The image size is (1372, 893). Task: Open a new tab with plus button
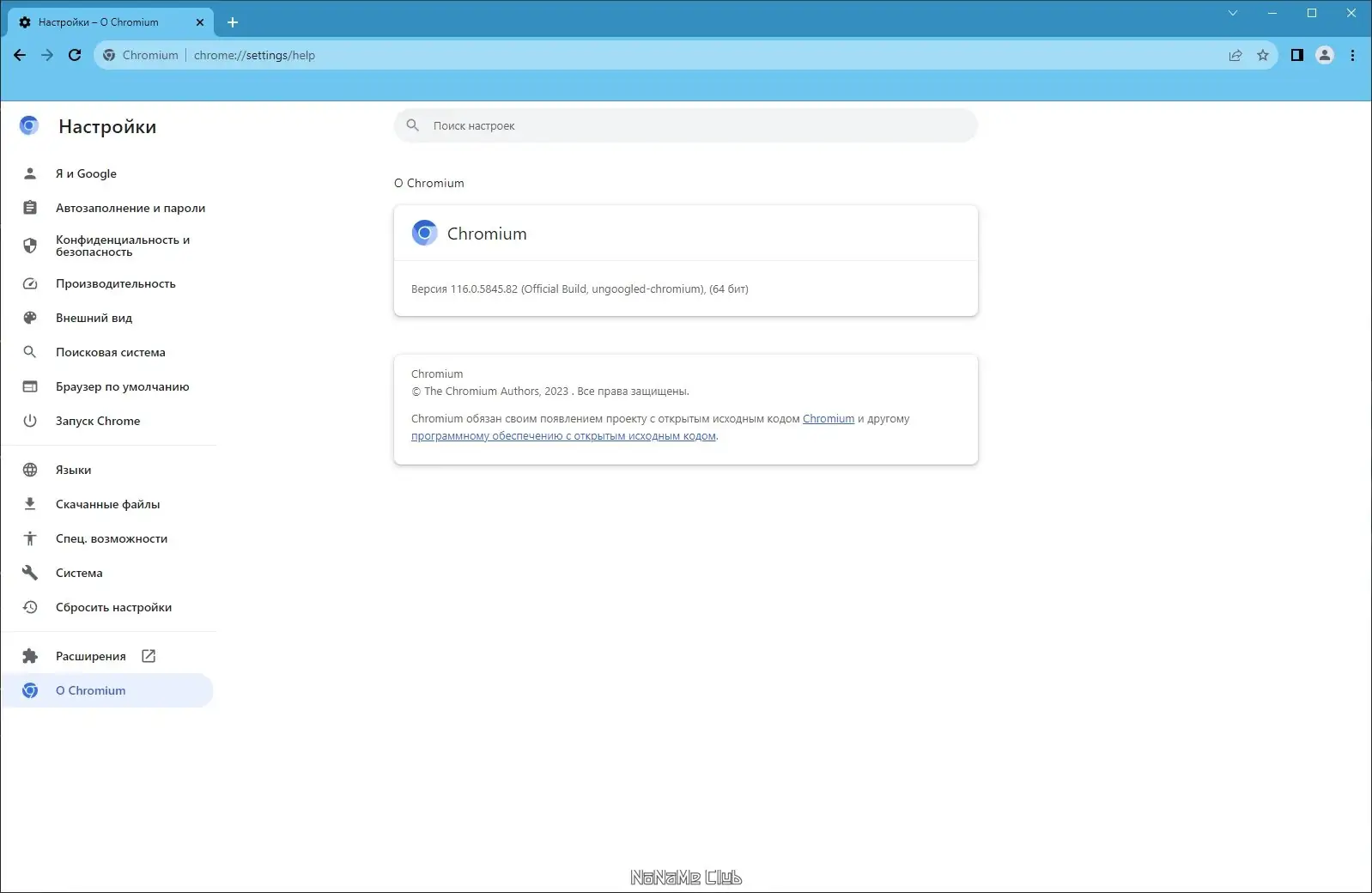[x=233, y=22]
